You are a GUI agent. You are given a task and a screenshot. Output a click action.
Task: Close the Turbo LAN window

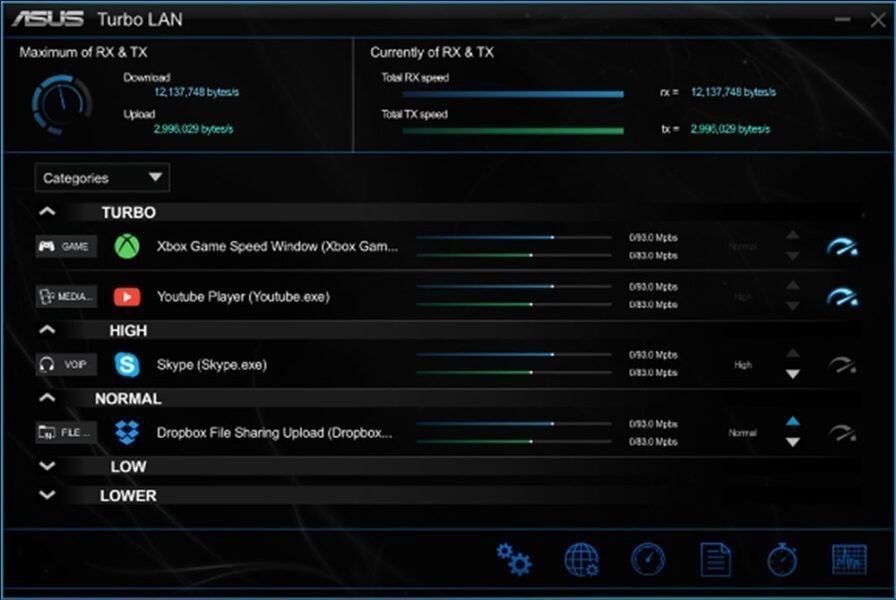point(878,20)
